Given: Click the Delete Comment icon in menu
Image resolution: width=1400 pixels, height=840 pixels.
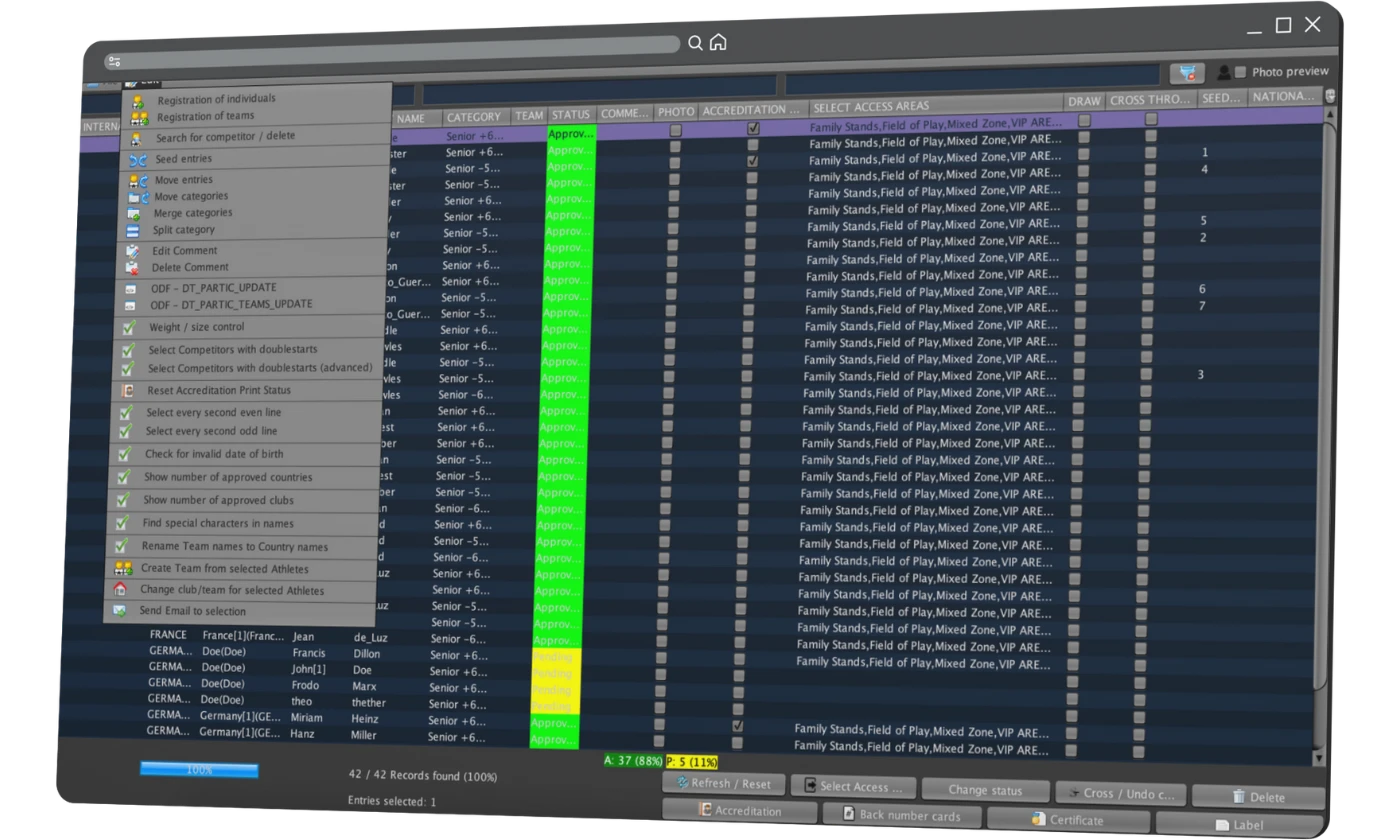Looking at the screenshot, I should (x=132, y=267).
